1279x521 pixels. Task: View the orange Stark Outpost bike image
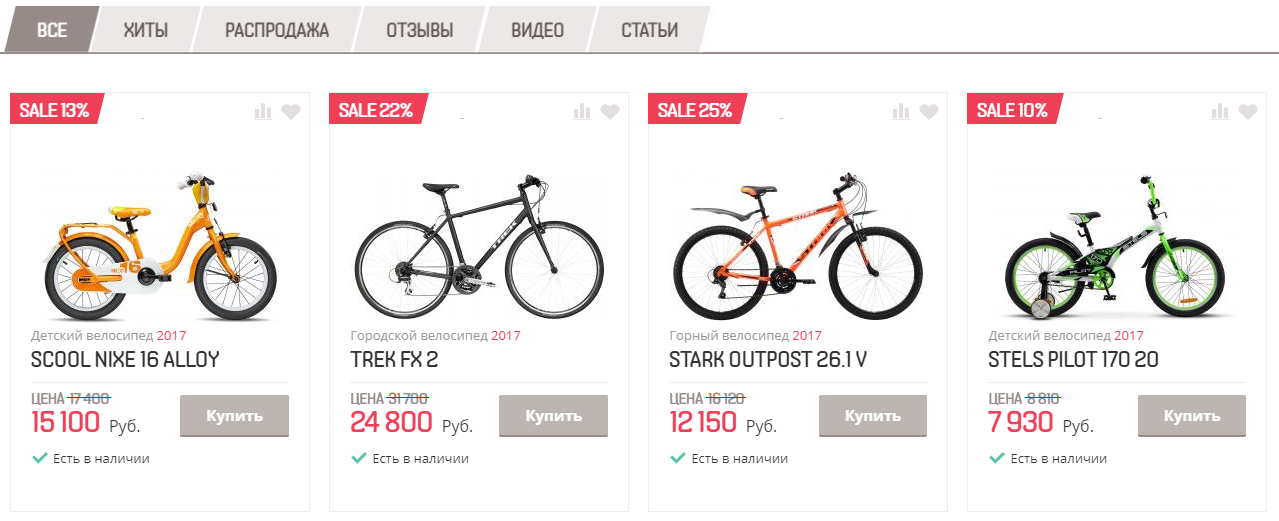tap(797, 244)
